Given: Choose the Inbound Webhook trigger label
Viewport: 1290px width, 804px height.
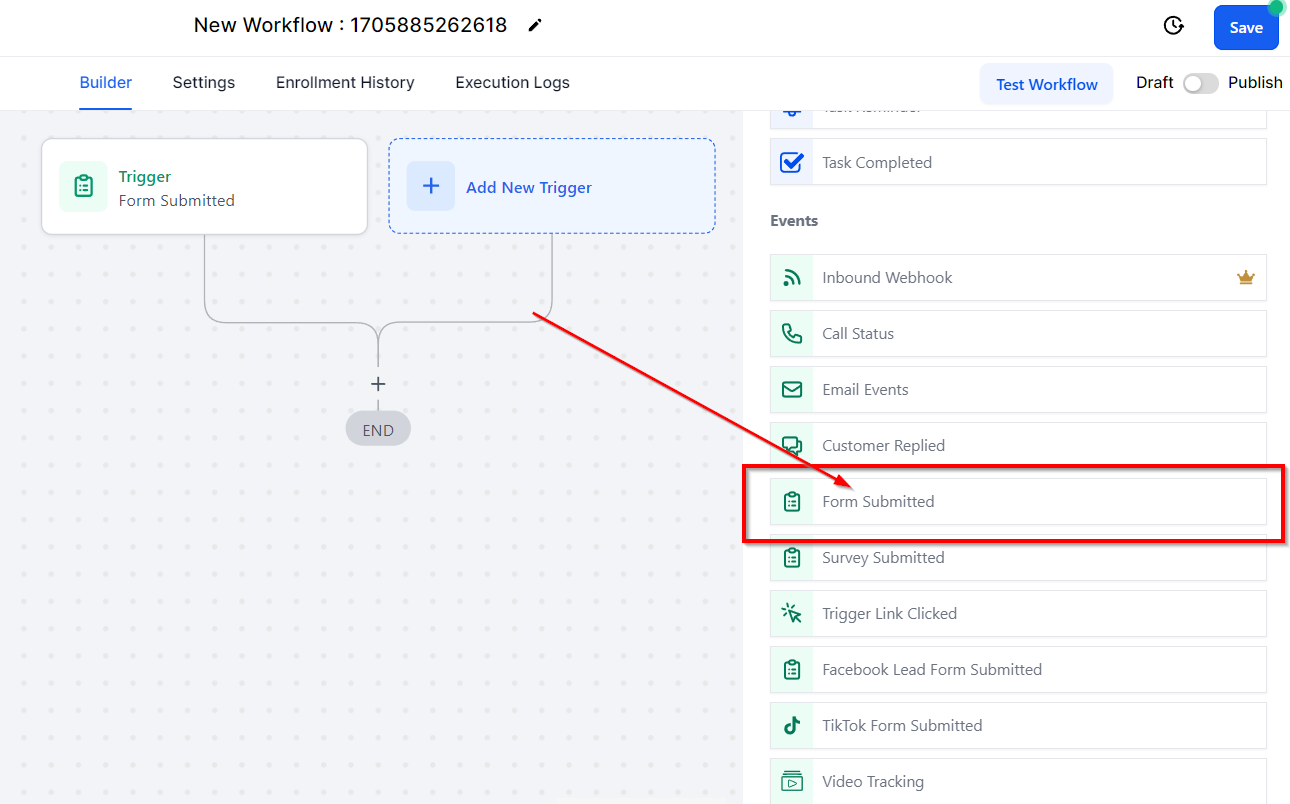Looking at the screenshot, I should (x=887, y=278).
